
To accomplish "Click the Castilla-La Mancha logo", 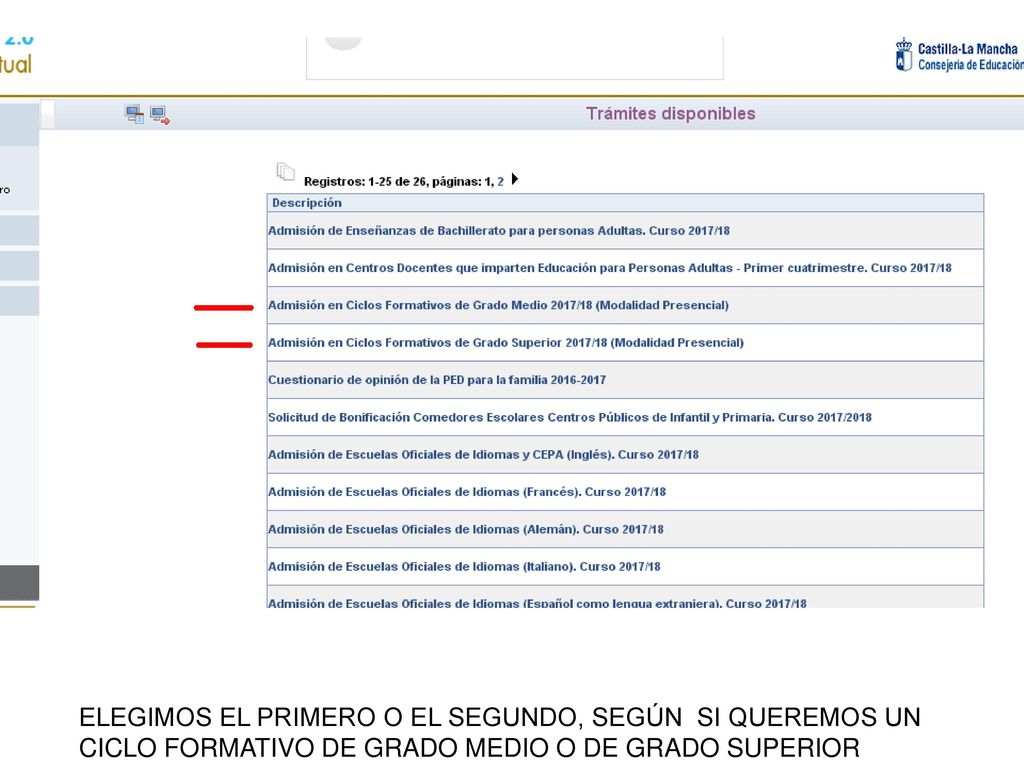I will pyautogui.click(x=959, y=55).
